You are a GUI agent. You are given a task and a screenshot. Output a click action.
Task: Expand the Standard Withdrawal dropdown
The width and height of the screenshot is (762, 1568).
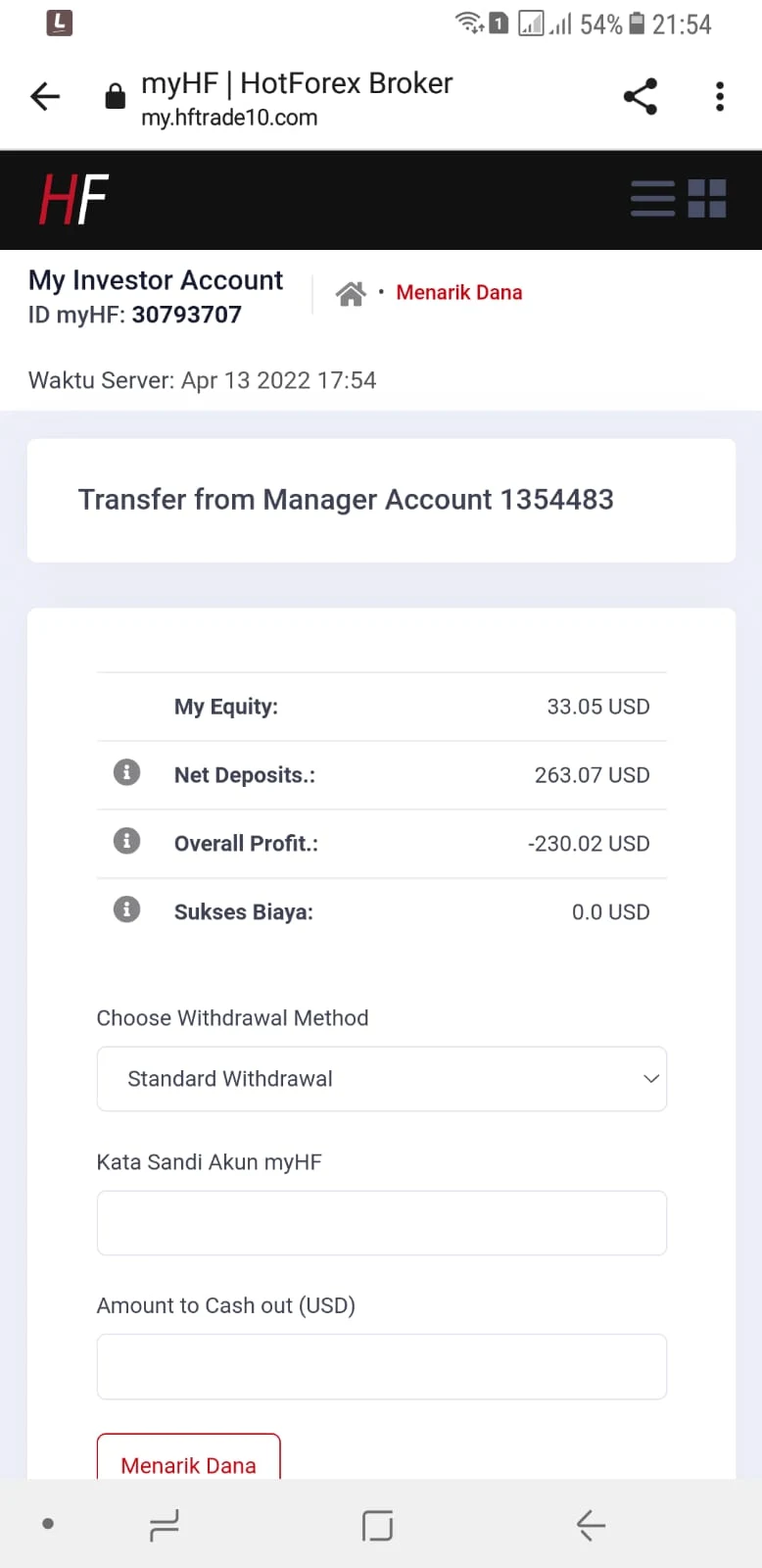382,1079
